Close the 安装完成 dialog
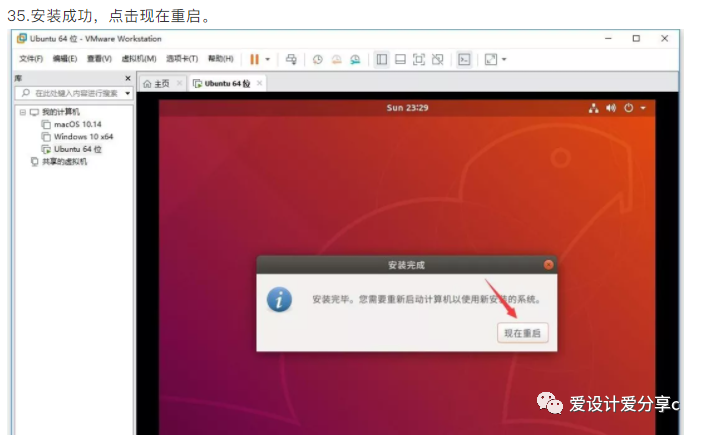 548,265
